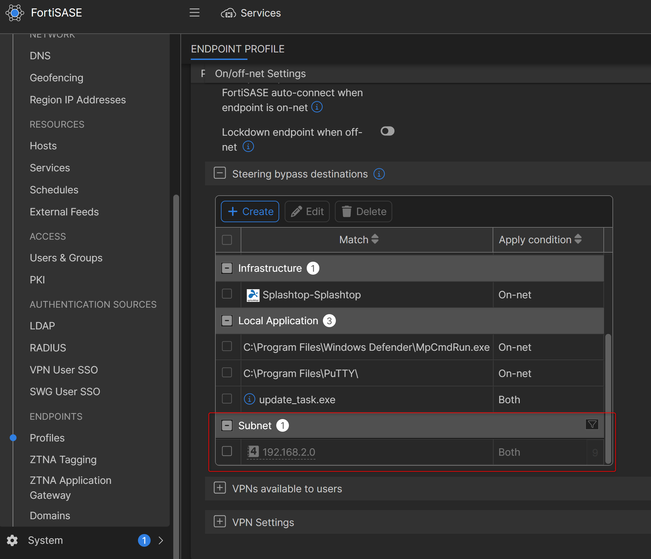Expand the VPN Settings section

(220, 522)
